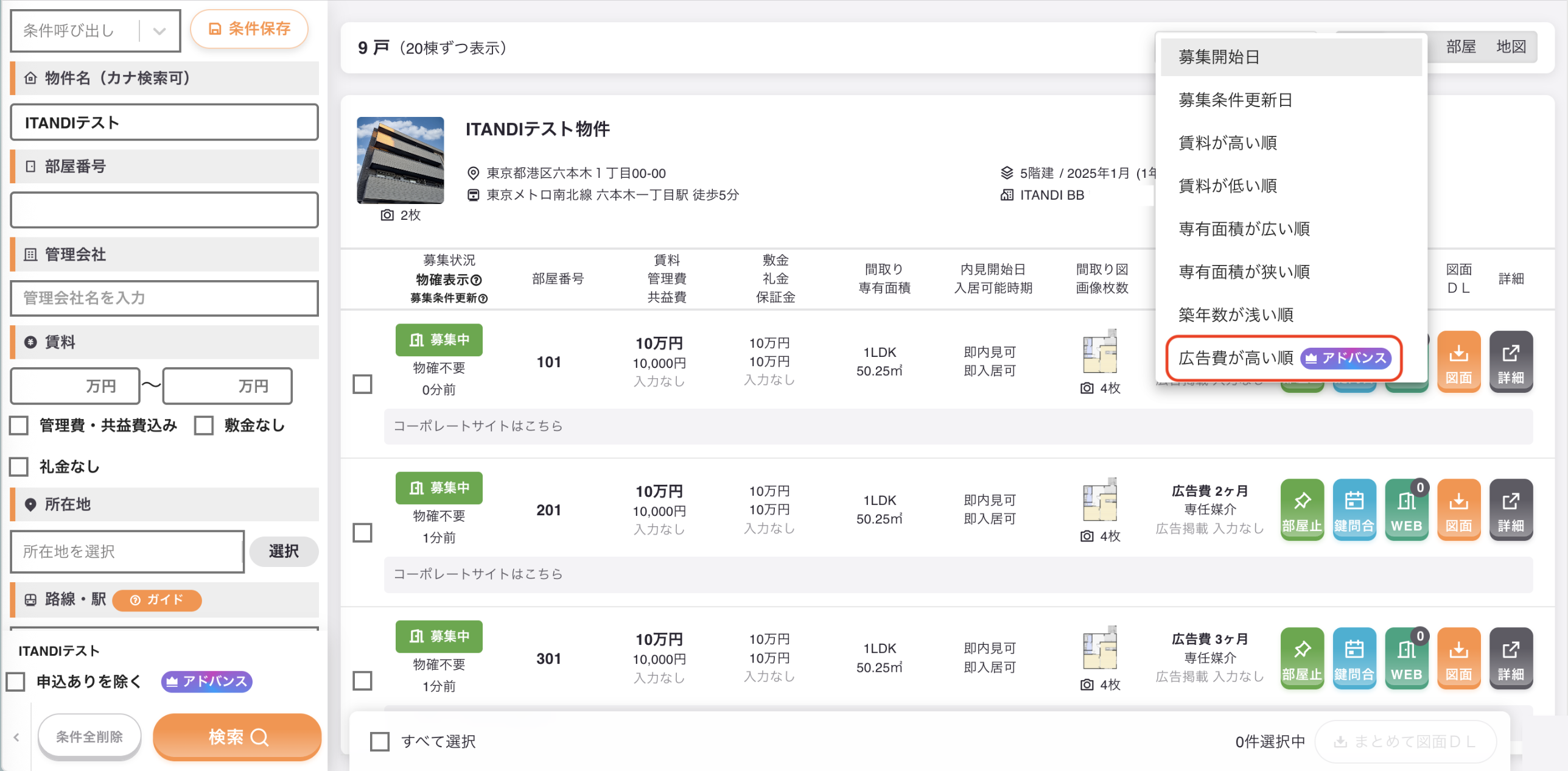Click the minimum 賃料 万円 field

pyautogui.click(x=75, y=386)
